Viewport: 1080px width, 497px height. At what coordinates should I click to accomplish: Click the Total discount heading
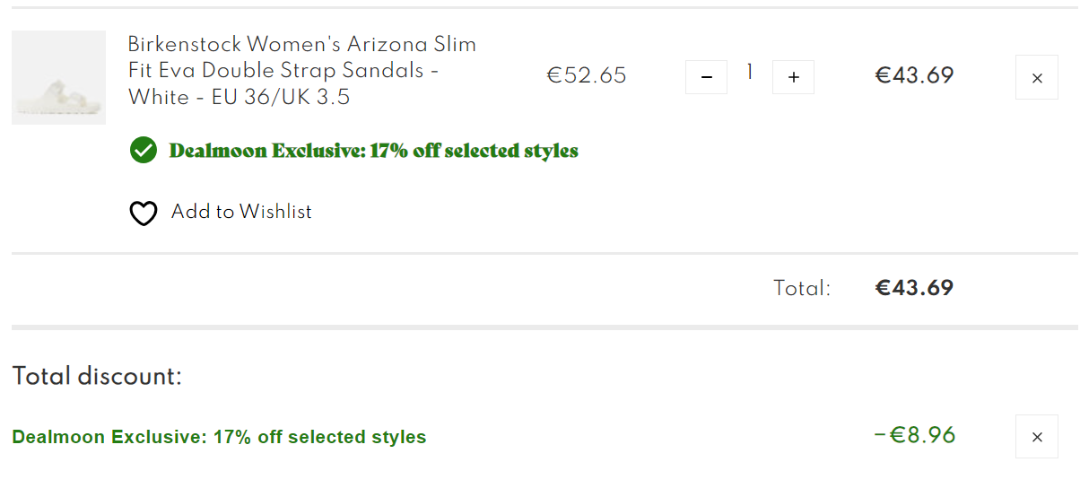pyautogui.click(x=97, y=377)
